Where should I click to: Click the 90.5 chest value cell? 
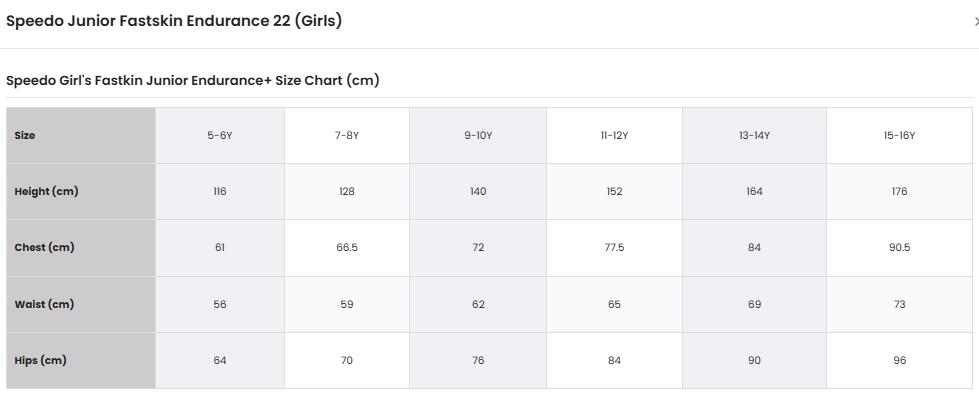tap(899, 247)
